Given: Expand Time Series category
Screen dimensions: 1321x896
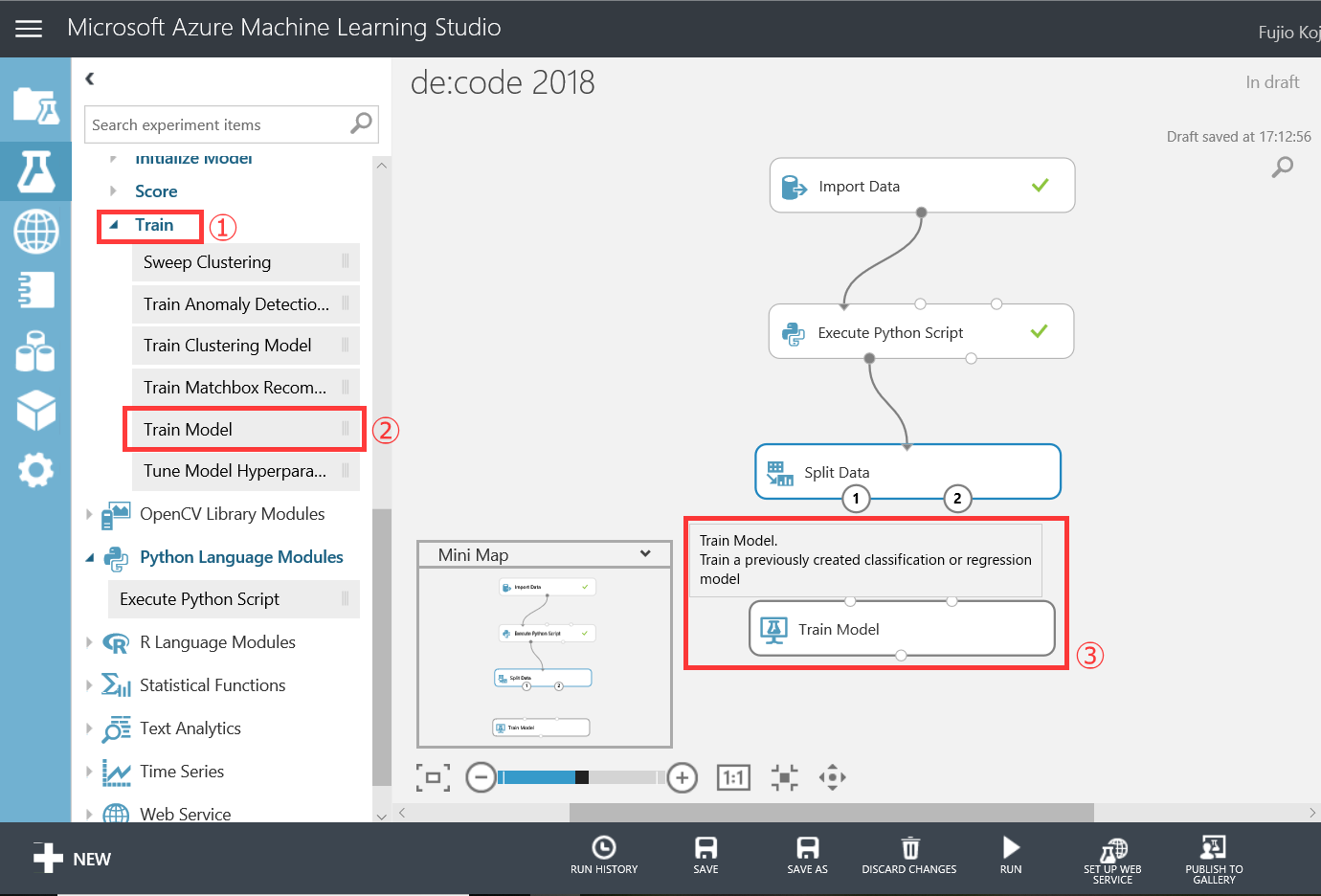Looking at the screenshot, I should [x=89, y=772].
